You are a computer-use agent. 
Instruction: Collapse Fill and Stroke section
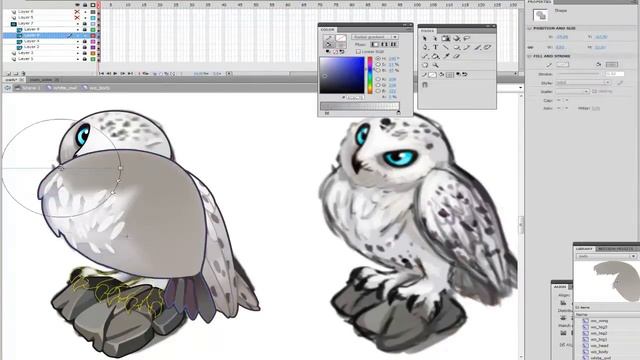[x=530, y=56]
